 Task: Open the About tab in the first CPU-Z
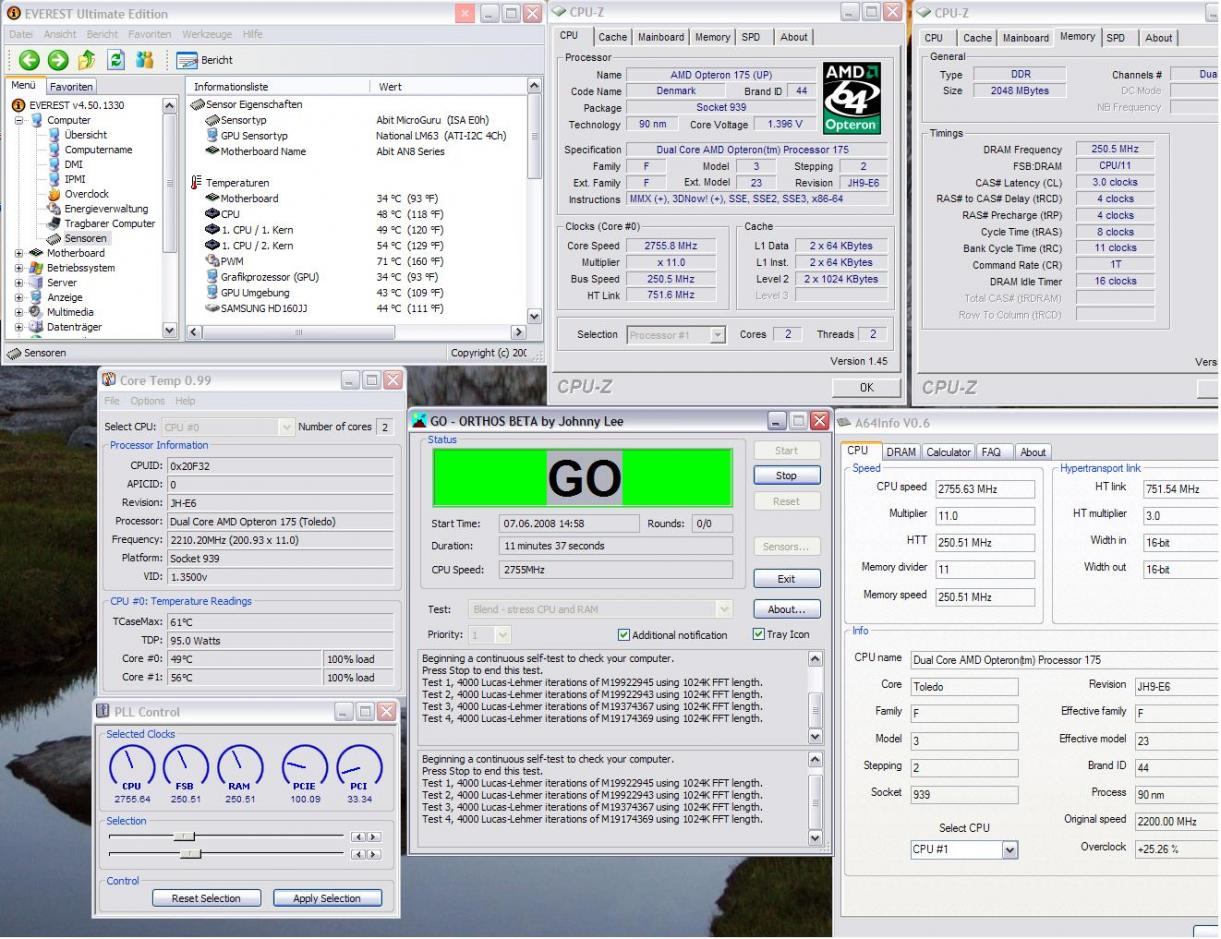pos(794,37)
